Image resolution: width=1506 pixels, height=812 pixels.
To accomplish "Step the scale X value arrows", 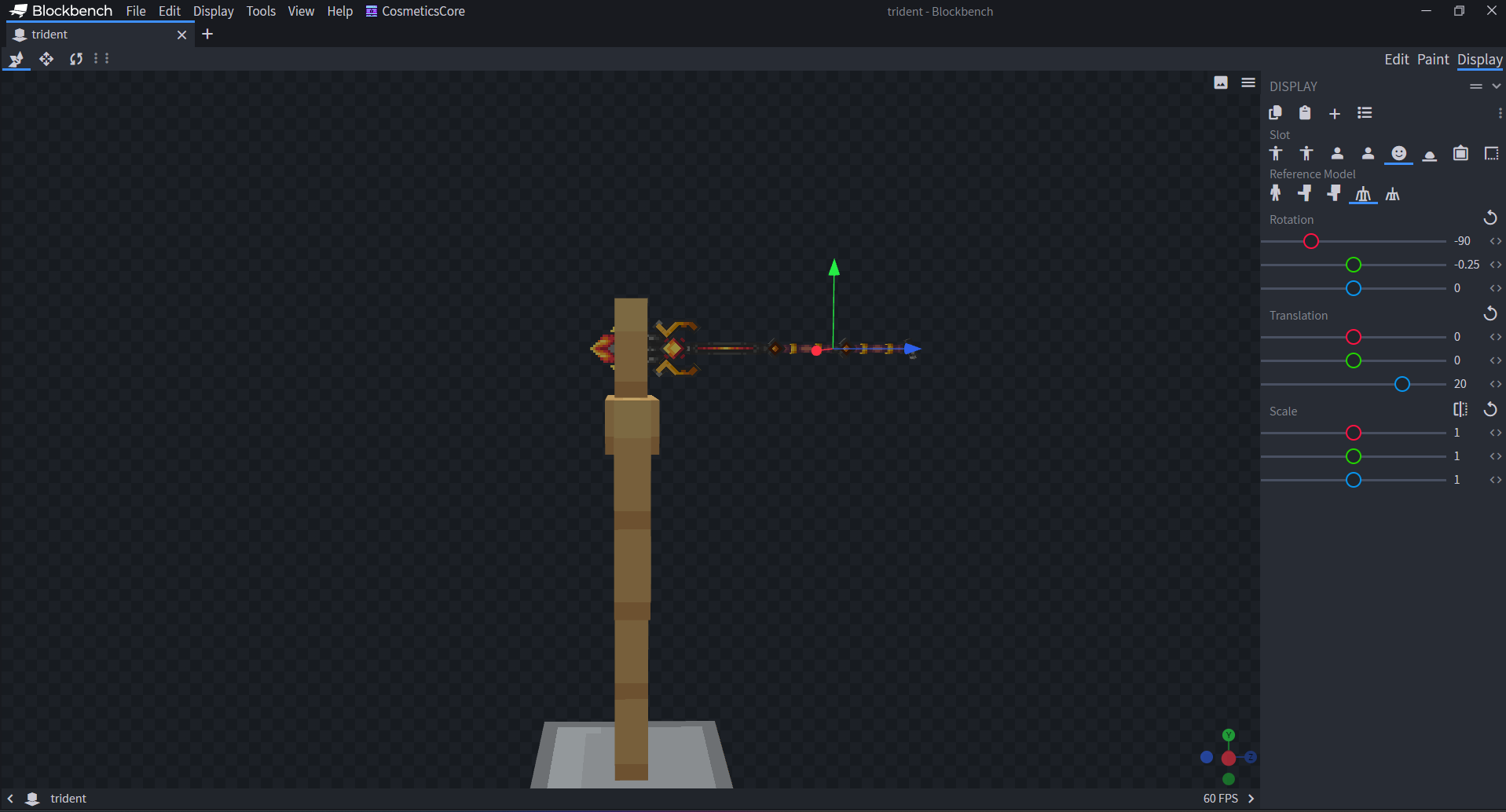I will coord(1496,433).
